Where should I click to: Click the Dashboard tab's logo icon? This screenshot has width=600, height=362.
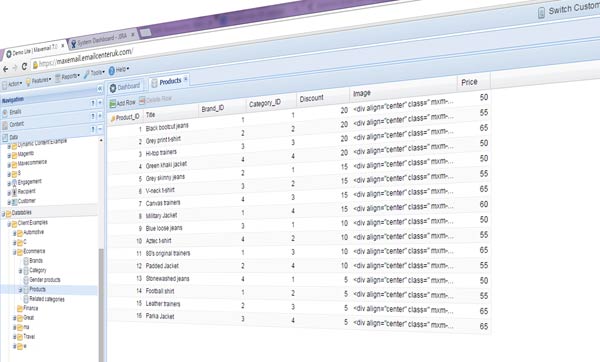tap(113, 88)
